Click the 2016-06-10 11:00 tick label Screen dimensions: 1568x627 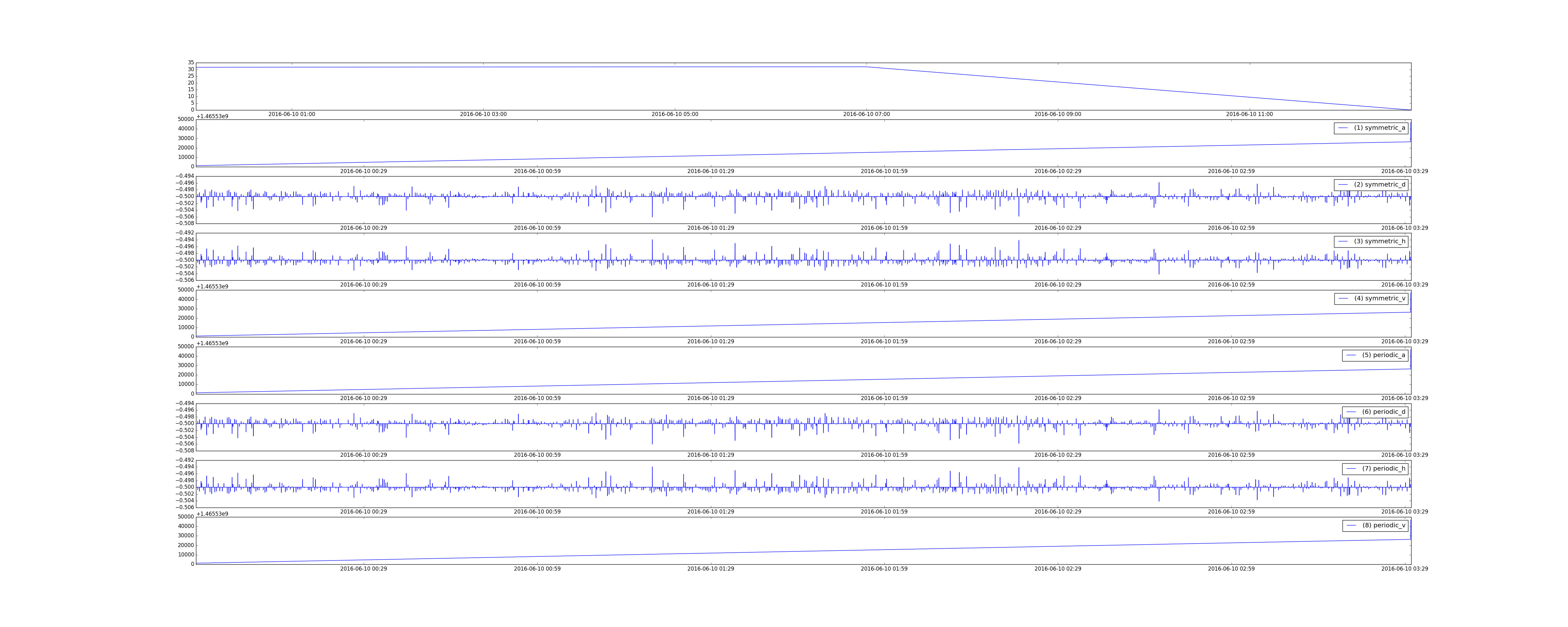click(1250, 114)
